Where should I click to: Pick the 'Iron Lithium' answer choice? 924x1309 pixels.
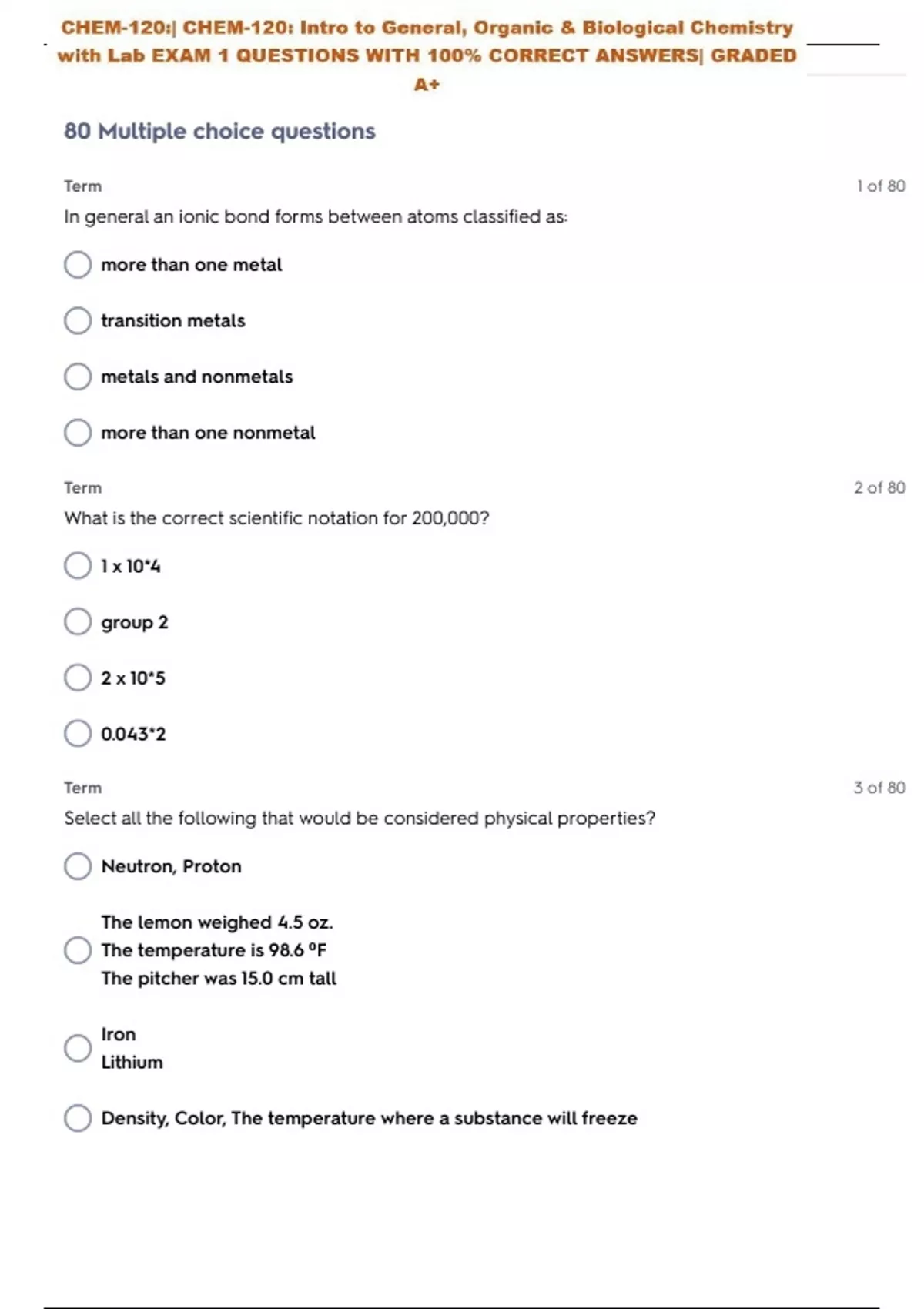tap(78, 1048)
